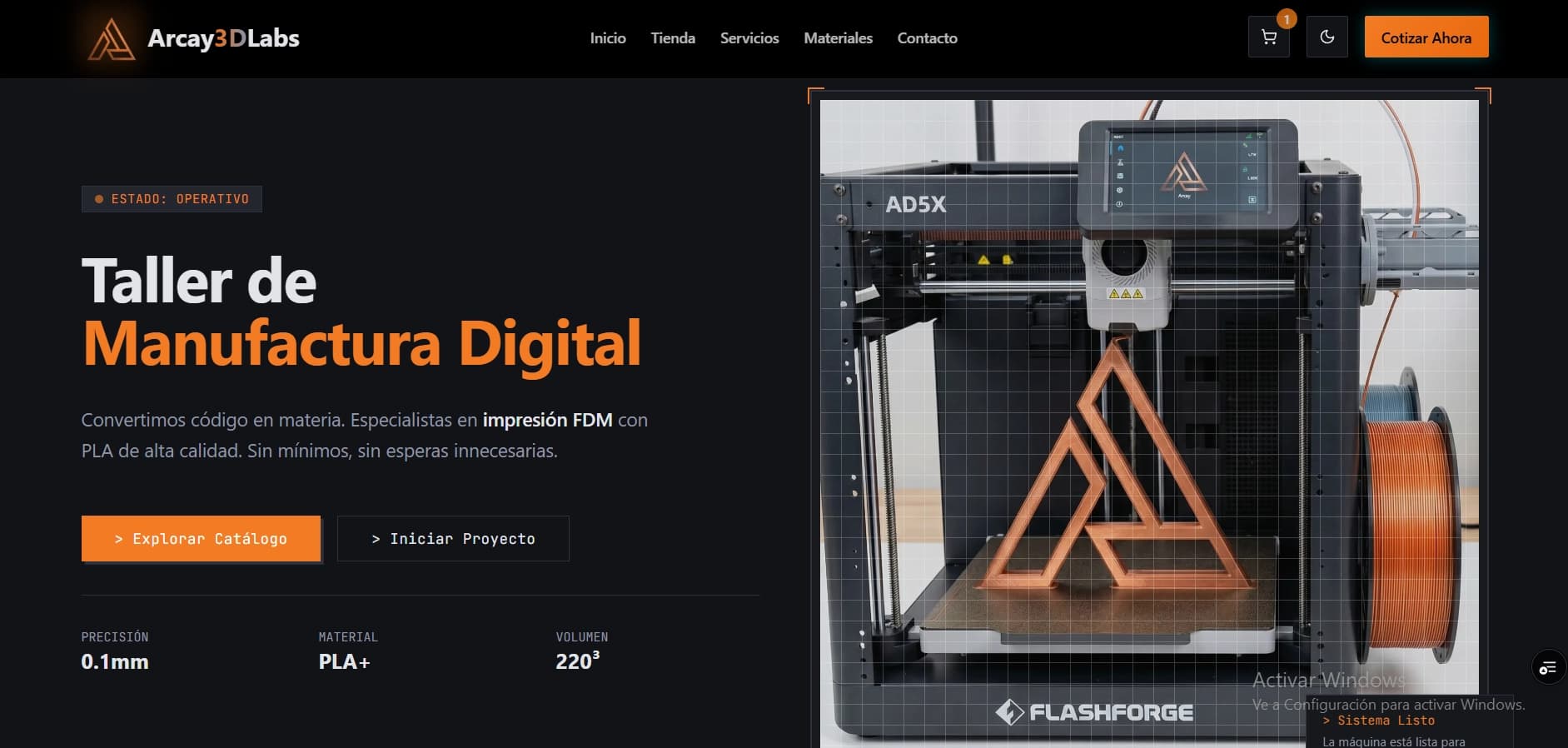Click the Estado: Operativo status badge
The width and height of the screenshot is (1568, 748).
(x=172, y=199)
